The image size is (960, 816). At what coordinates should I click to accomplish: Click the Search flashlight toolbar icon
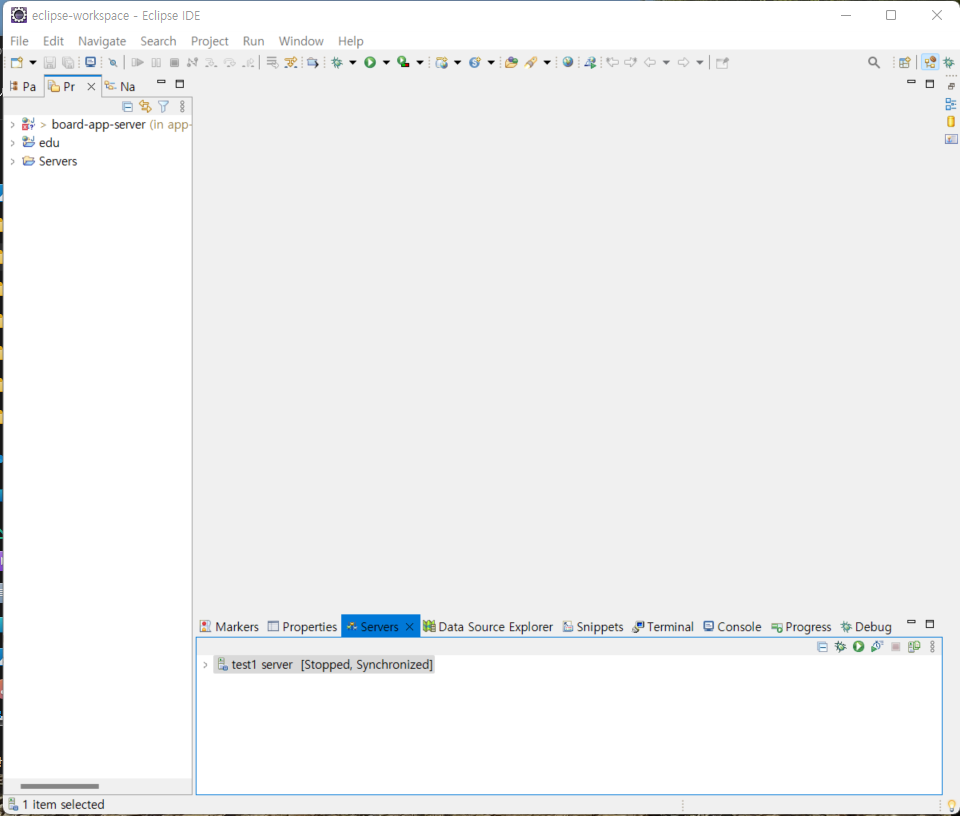coord(531,62)
